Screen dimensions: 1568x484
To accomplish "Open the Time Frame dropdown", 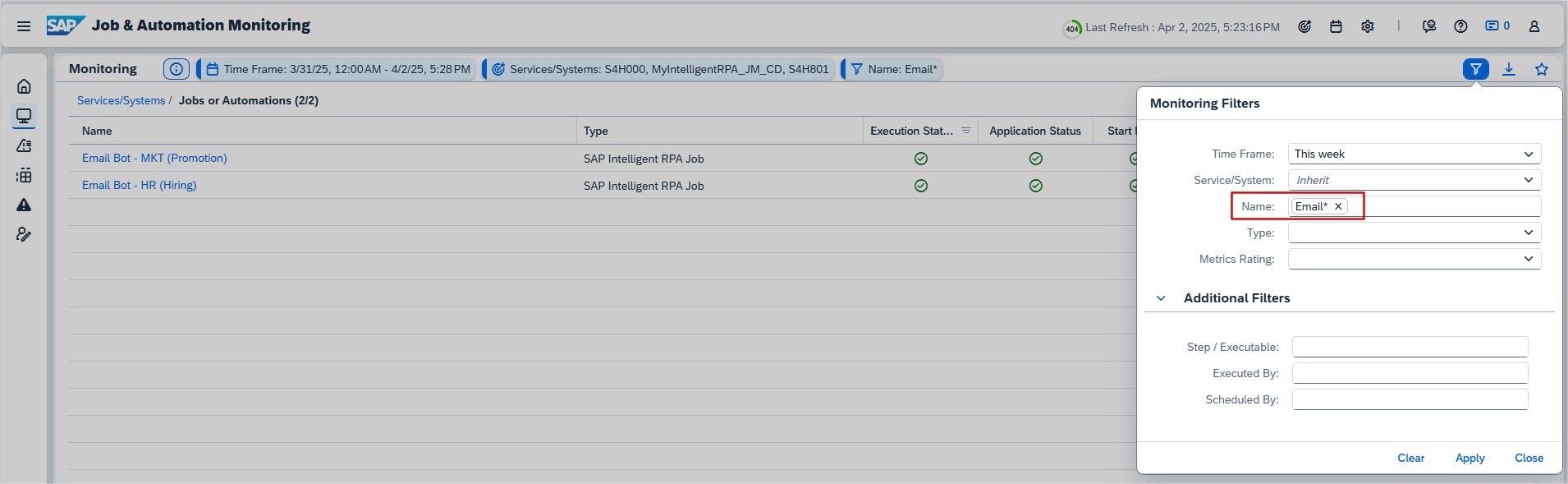I will [1414, 154].
